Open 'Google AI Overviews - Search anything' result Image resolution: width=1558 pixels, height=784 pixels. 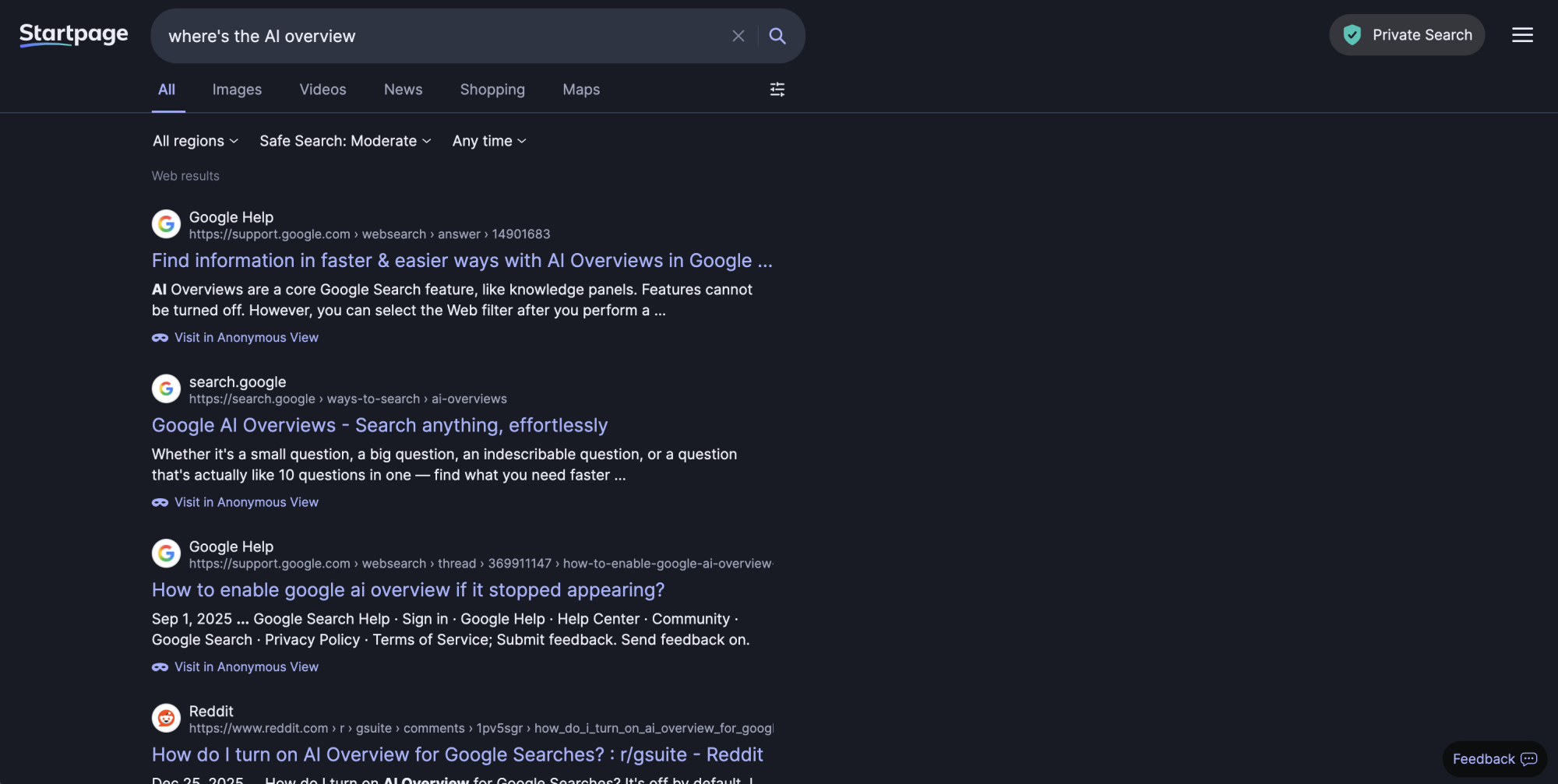click(379, 426)
